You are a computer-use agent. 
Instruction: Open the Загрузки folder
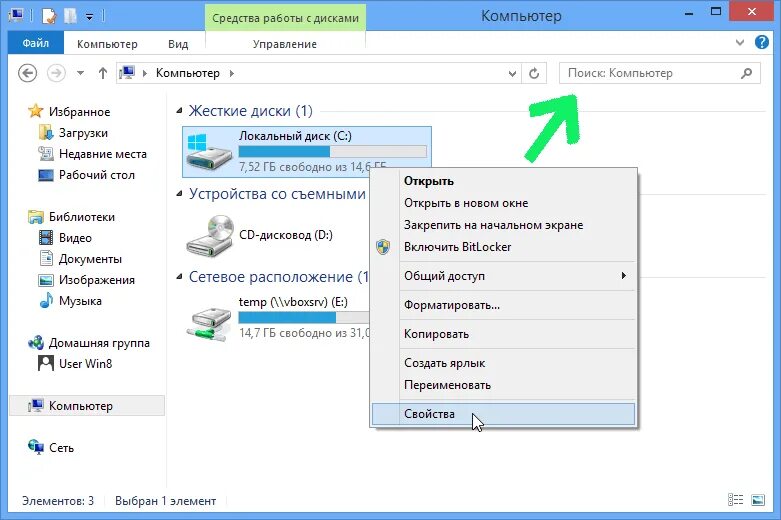pyautogui.click(x=83, y=133)
